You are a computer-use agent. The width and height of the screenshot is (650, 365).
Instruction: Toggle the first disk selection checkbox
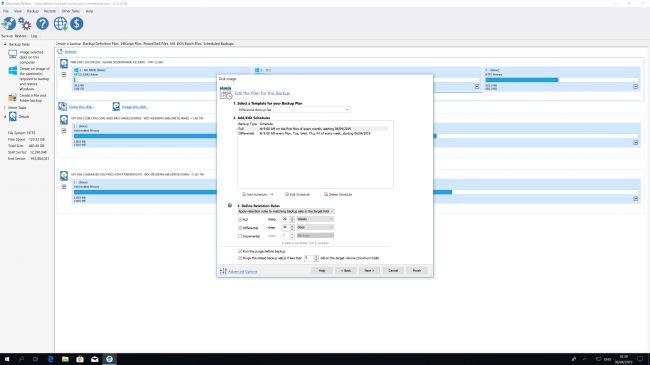64,75
